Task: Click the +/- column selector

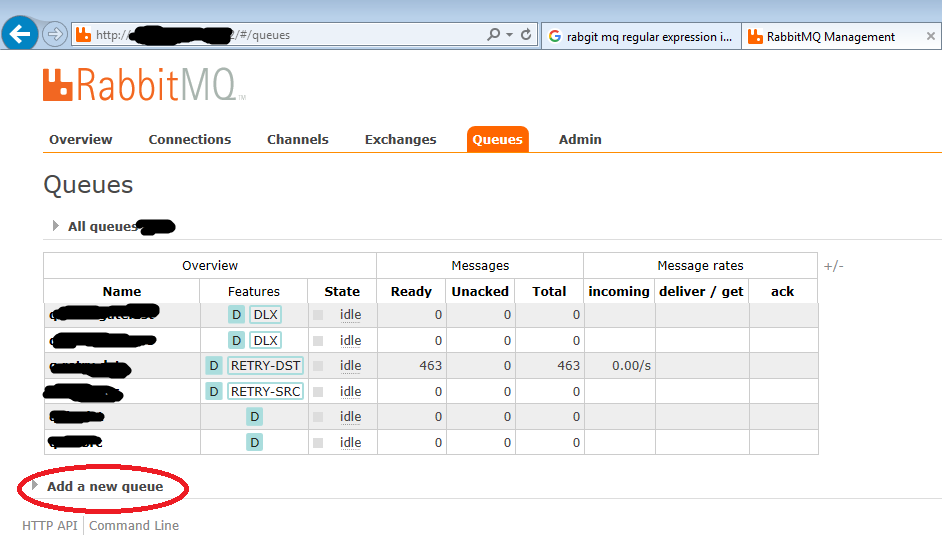Action: (833, 266)
